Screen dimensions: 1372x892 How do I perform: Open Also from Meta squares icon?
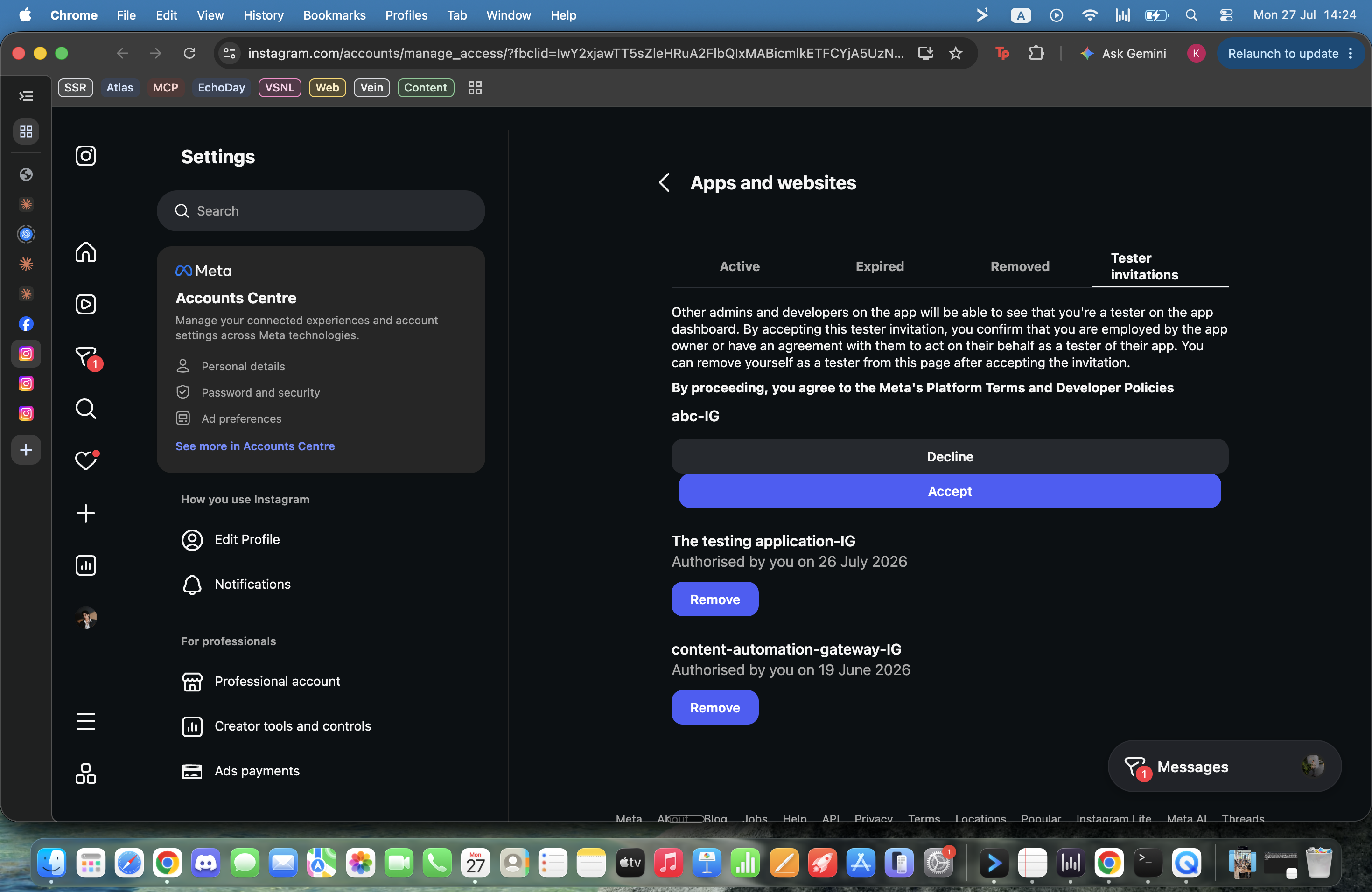coord(86,774)
